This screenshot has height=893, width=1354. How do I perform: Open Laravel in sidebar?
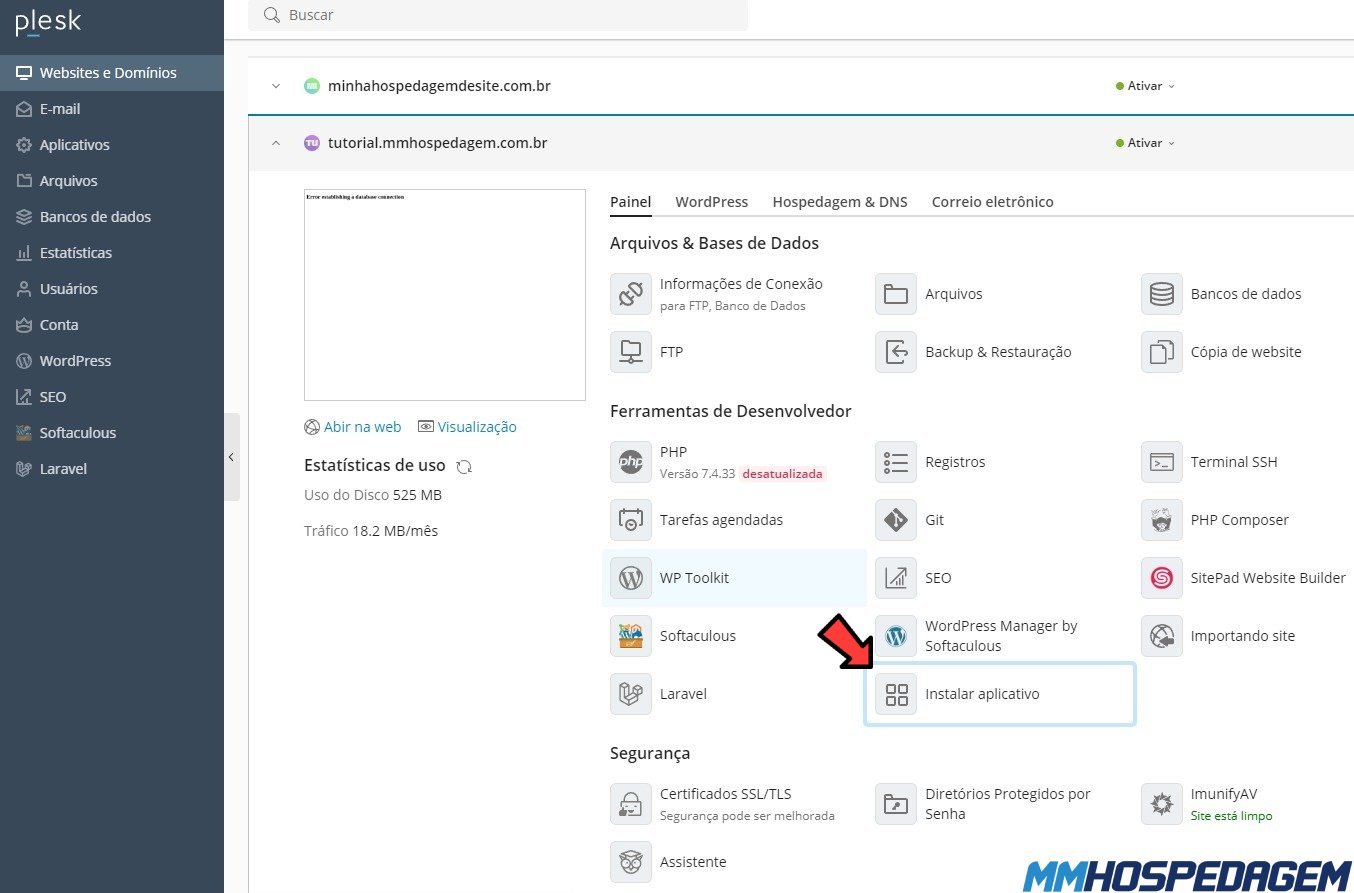112,469
